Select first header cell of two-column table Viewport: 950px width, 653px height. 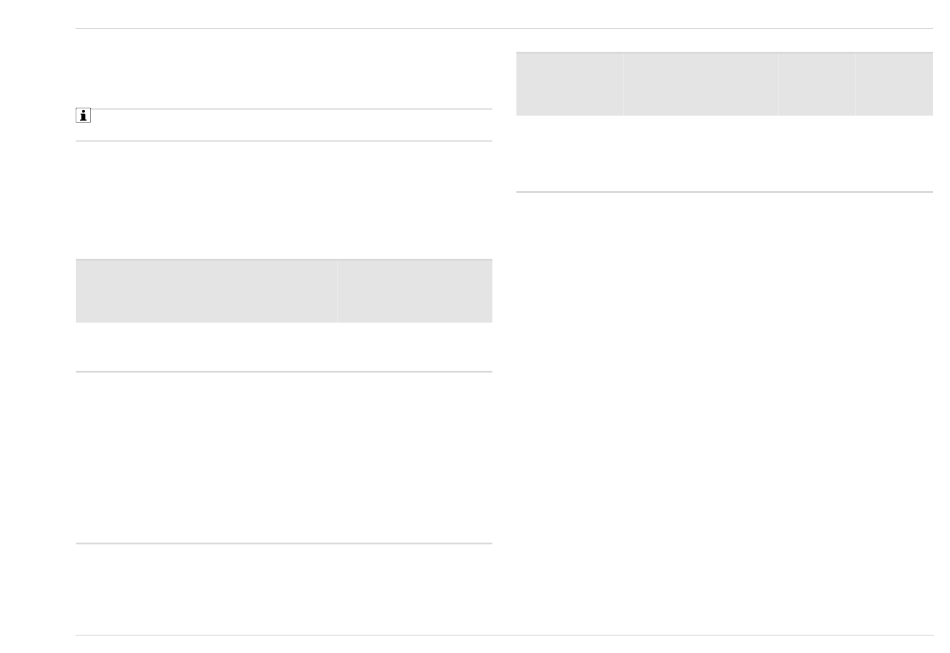[x=207, y=291]
